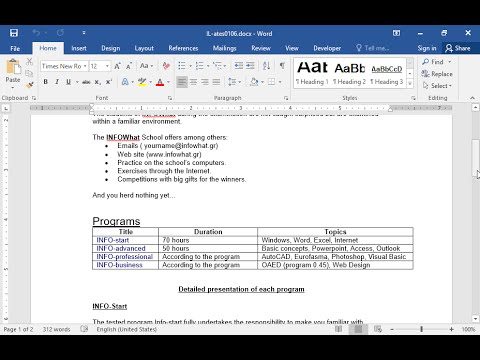Click the Programs heading in document
Viewport: 480px width, 360px height.
(x=116, y=221)
